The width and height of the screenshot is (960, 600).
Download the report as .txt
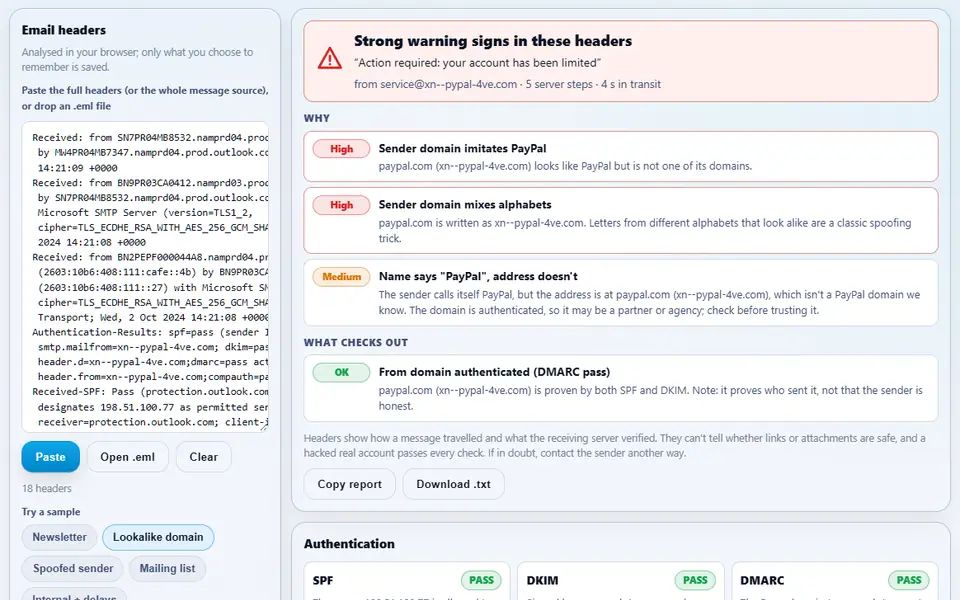click(453, 484)
